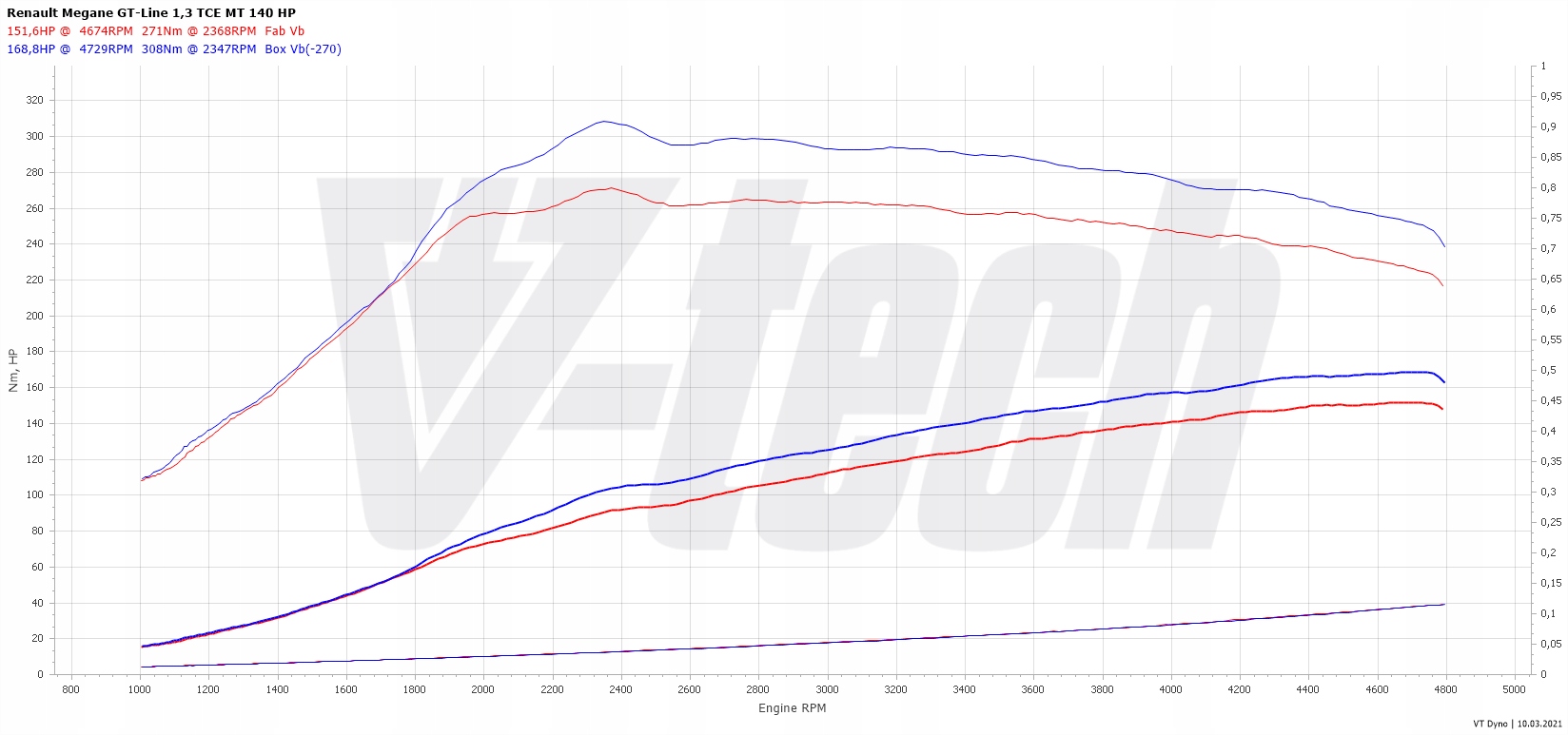1568x735 pixels.
Task: Click the x-axis tick label '1200'
Action: click(208, 690)
